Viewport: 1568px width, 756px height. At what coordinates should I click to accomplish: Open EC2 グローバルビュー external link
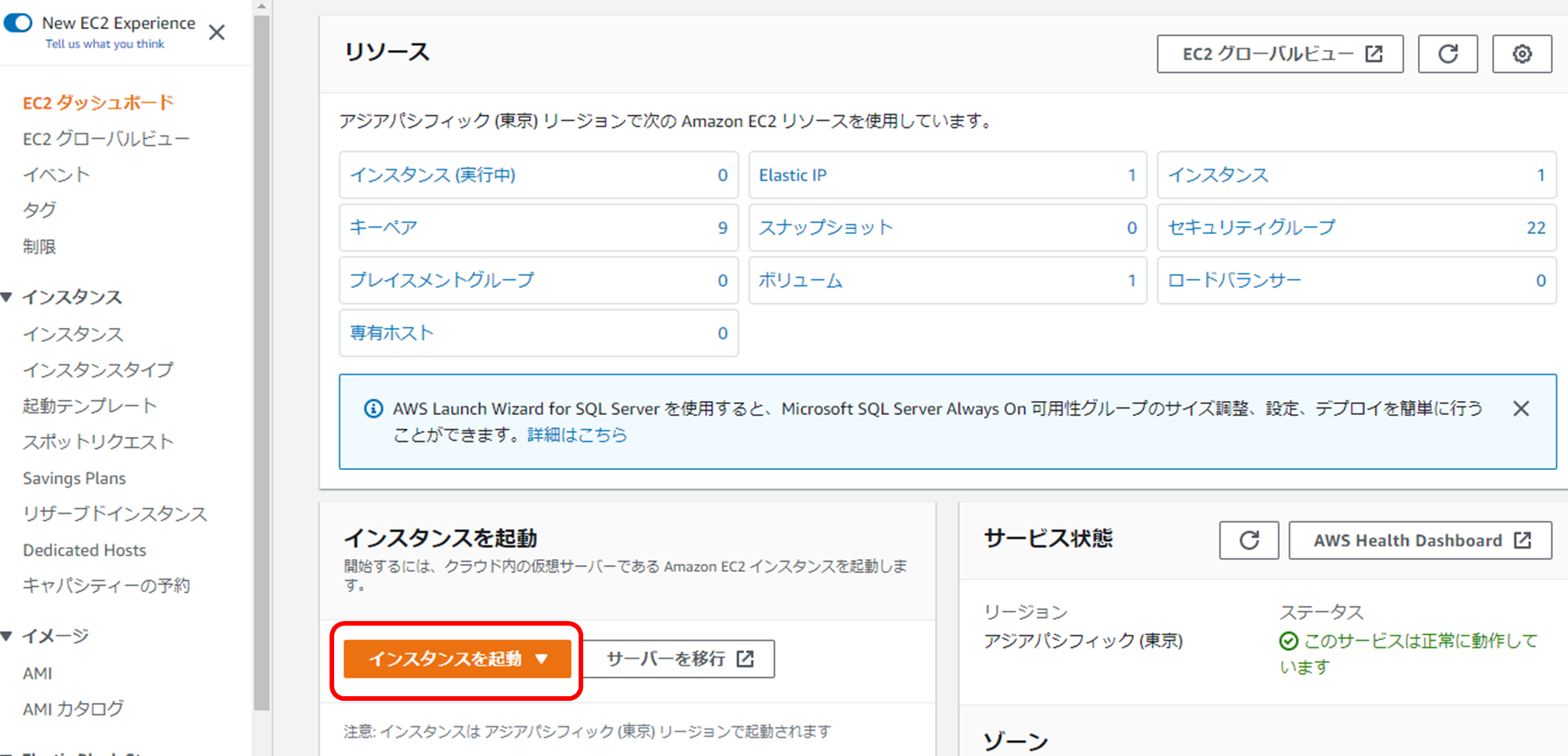1278,54
